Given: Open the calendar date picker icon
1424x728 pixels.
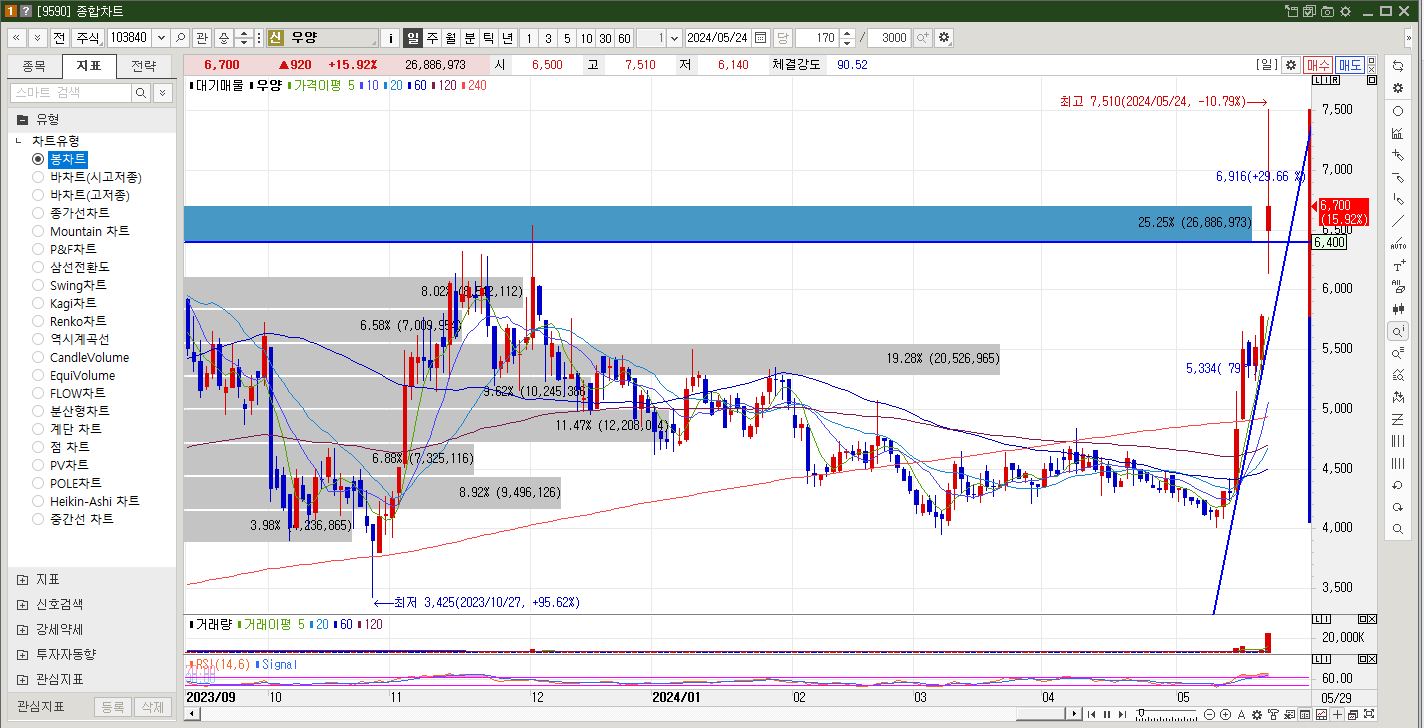Looking at the screenshot, I should pos(760,38).
